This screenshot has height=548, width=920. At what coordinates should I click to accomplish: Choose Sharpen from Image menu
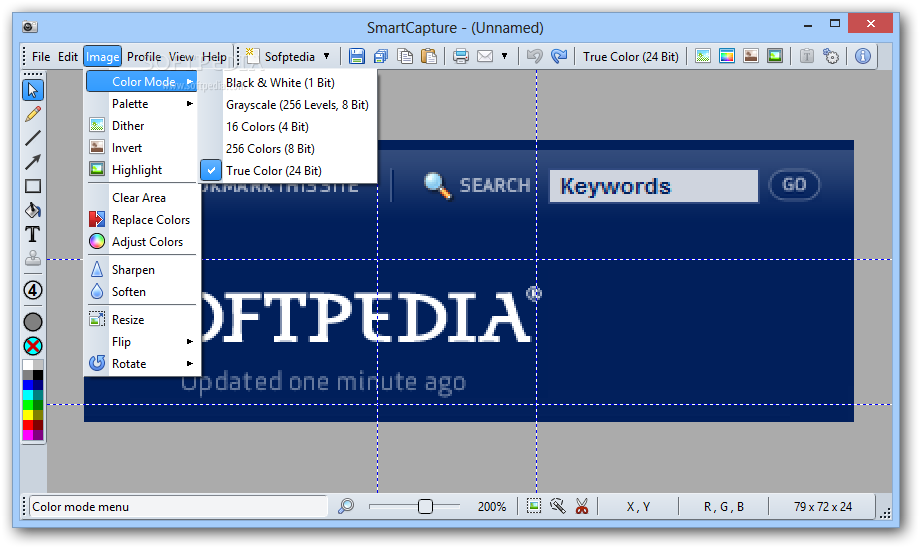tap(142, 270)
